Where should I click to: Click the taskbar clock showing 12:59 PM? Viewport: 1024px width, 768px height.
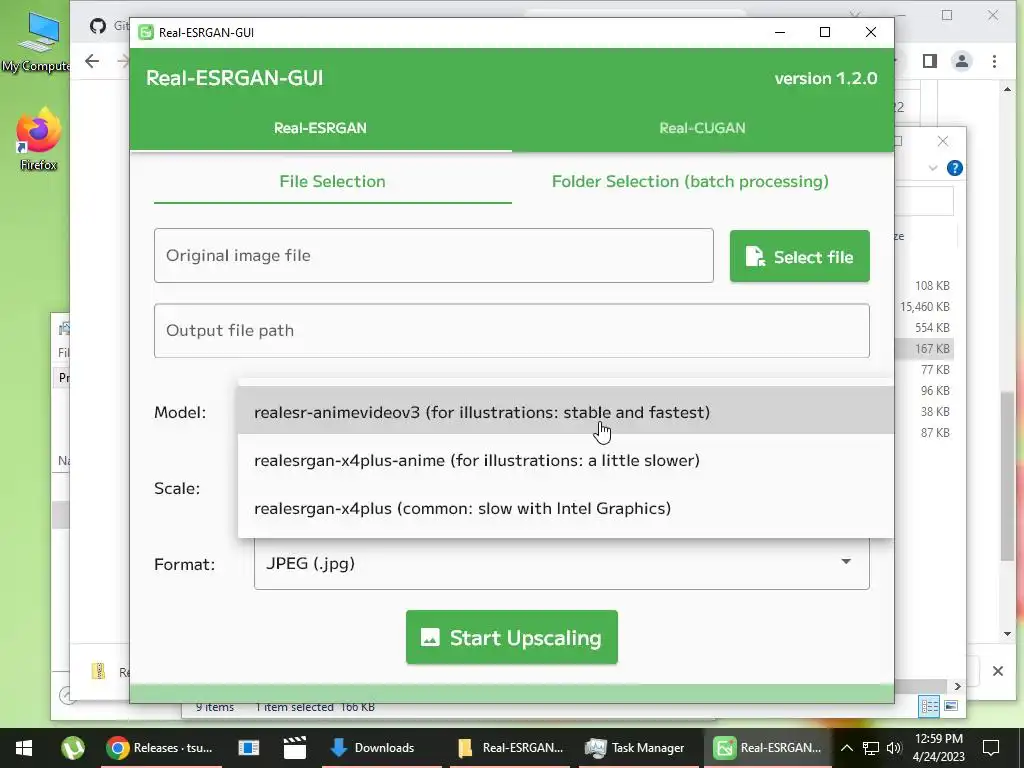click(x=938, y=748)
